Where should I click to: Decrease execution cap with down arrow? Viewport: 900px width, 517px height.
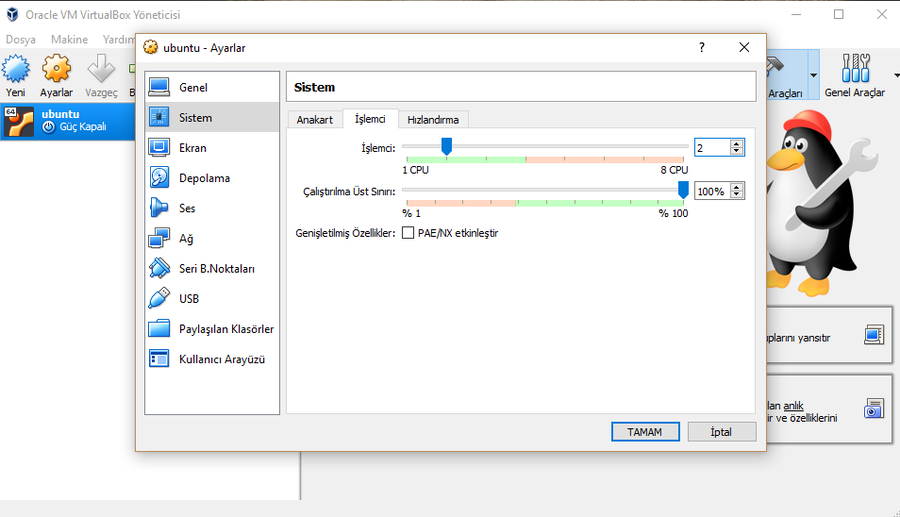tap(737, 195)
